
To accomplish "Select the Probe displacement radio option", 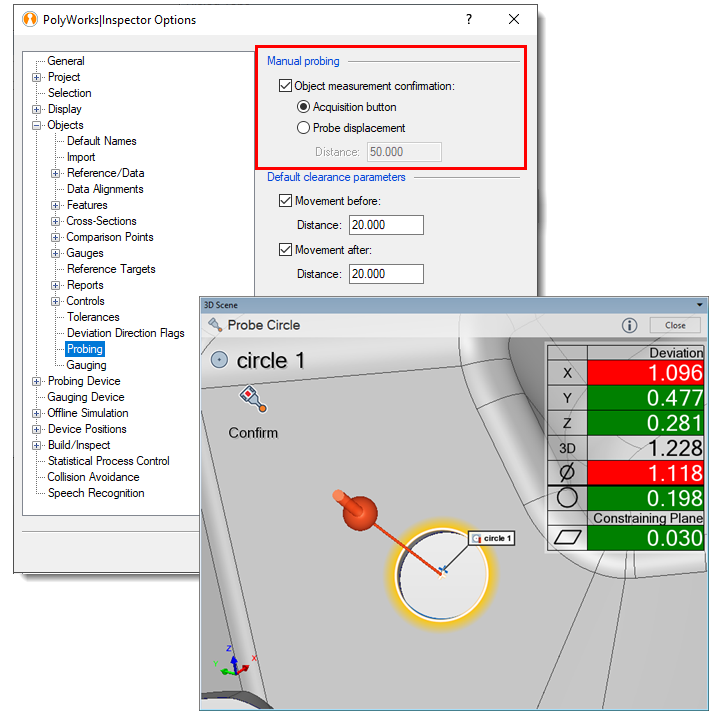I will tap(303, 128).
